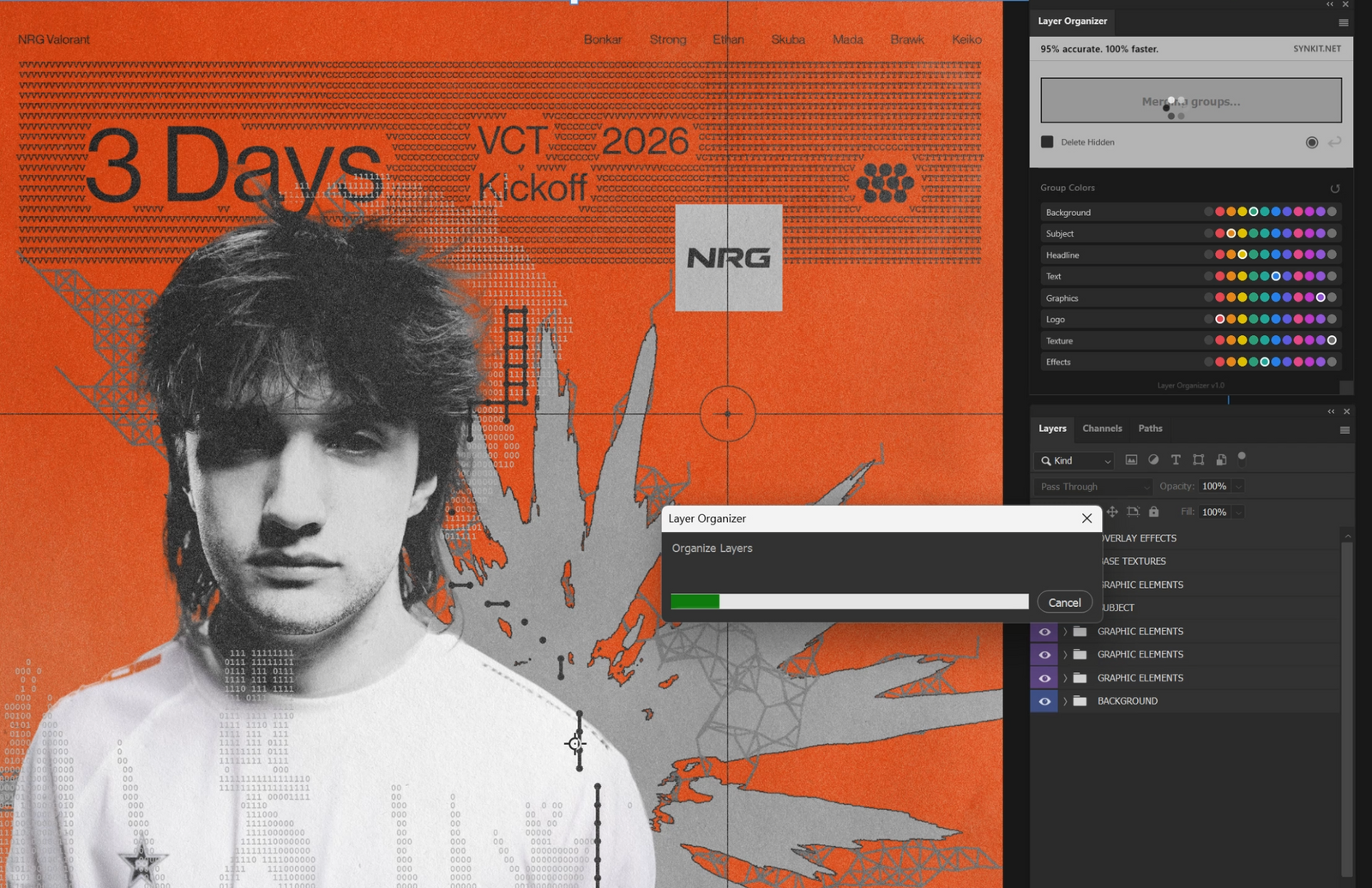Hide the GRAPHIC ELEMENTS group directly above BACKGROUND

[1044, 678]
